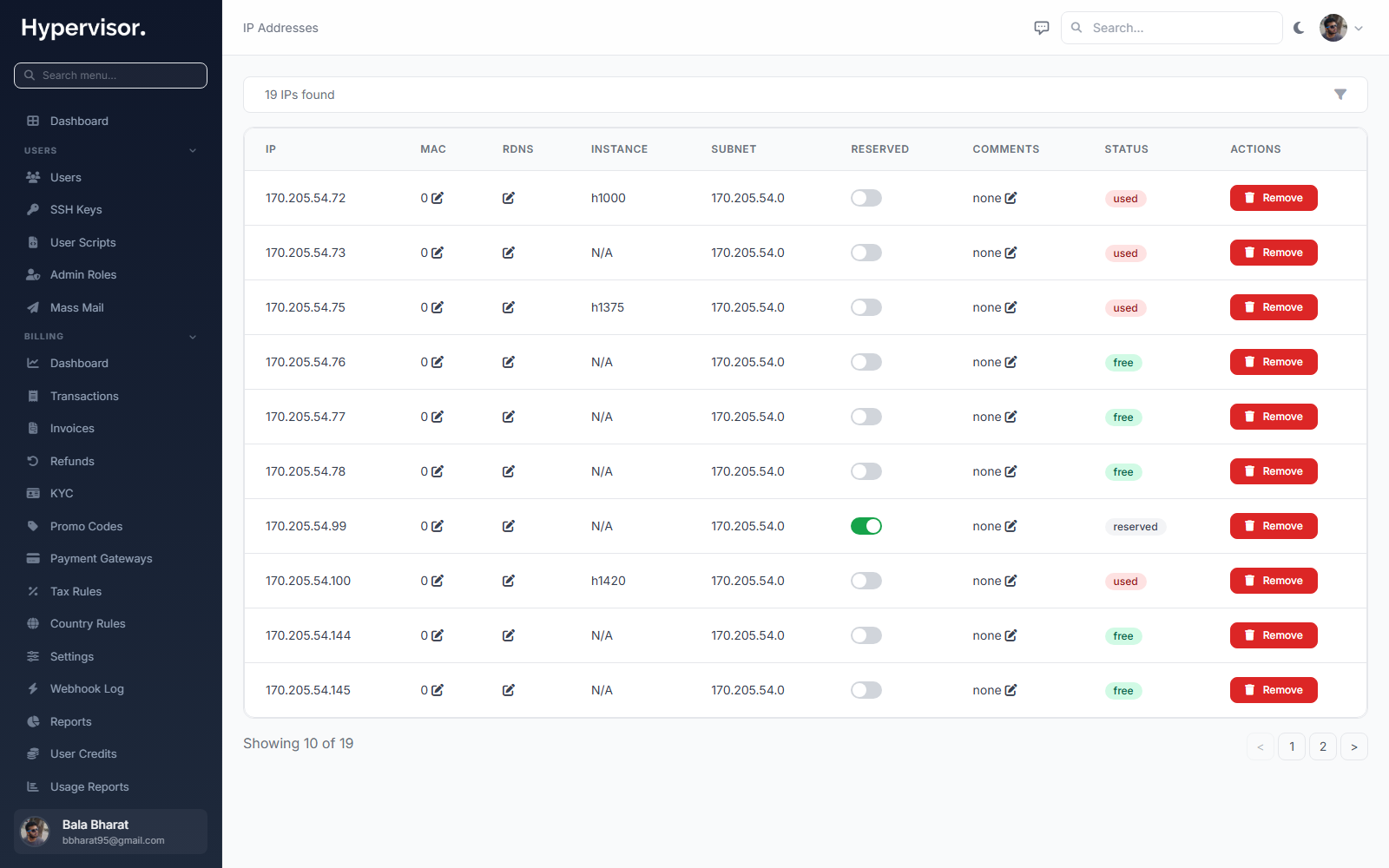Remove IP 170.205.54.73
Image resolution: width=1389 pixels, height=868 pixels.
(1274, 253)
